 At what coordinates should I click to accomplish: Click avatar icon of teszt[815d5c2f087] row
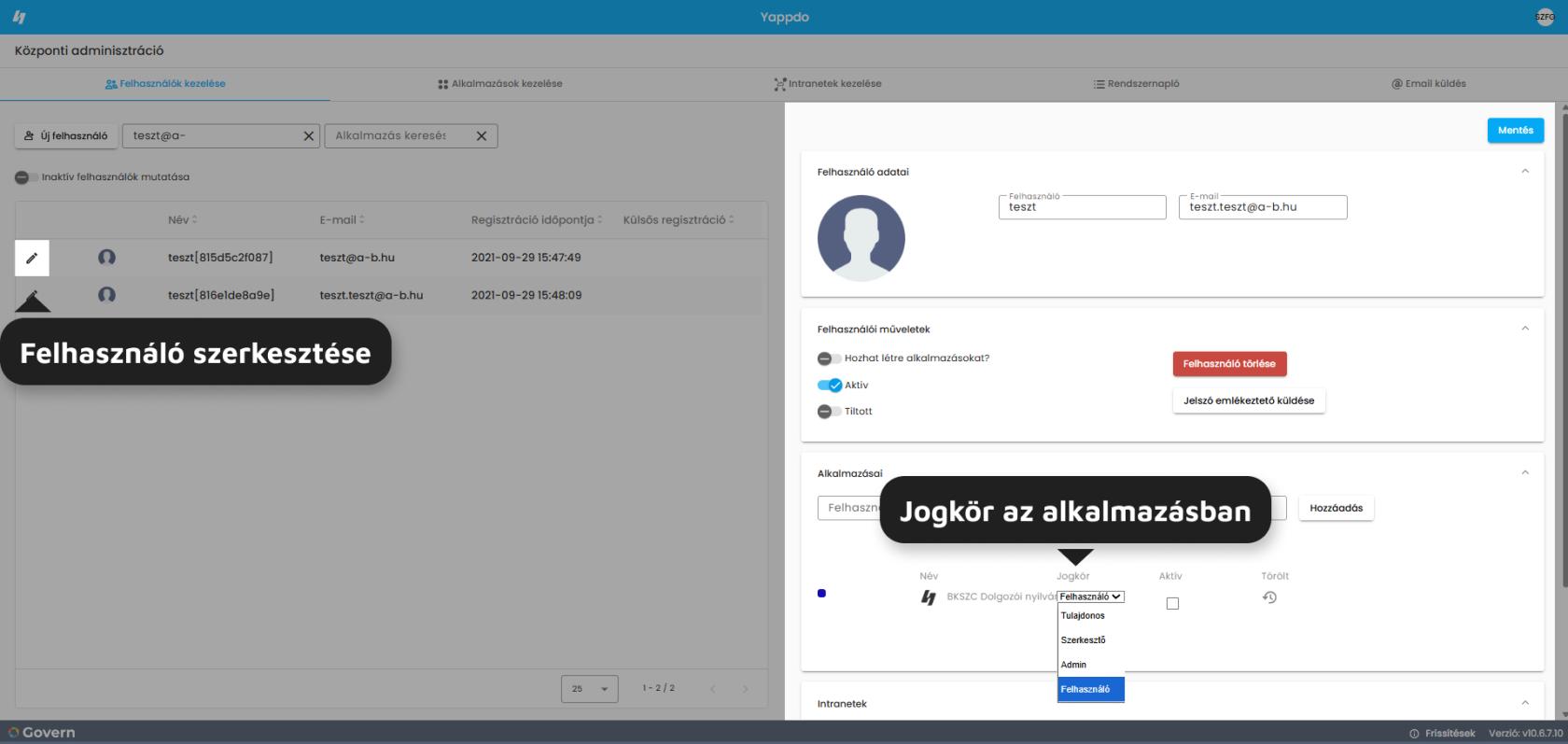(106, 257)
